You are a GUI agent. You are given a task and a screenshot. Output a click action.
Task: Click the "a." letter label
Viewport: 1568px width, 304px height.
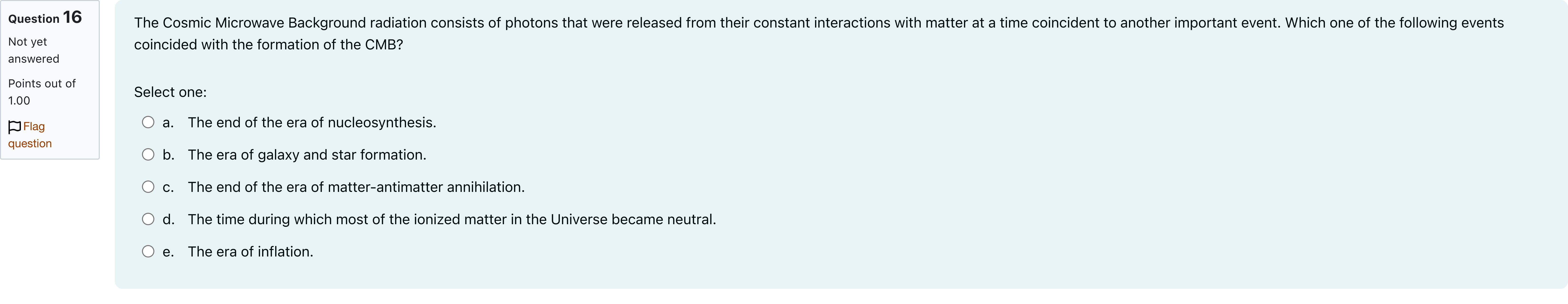click(168, 123)
